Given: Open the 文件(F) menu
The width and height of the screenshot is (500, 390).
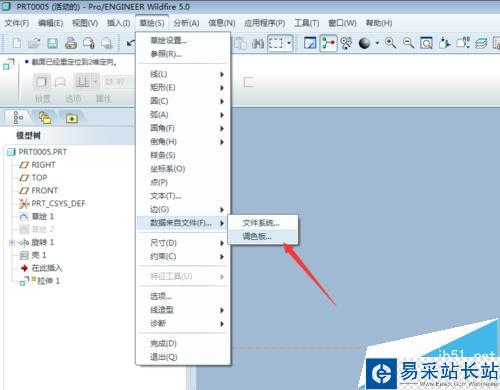Looking at the screenshot, I should click(x=17, y=23).
